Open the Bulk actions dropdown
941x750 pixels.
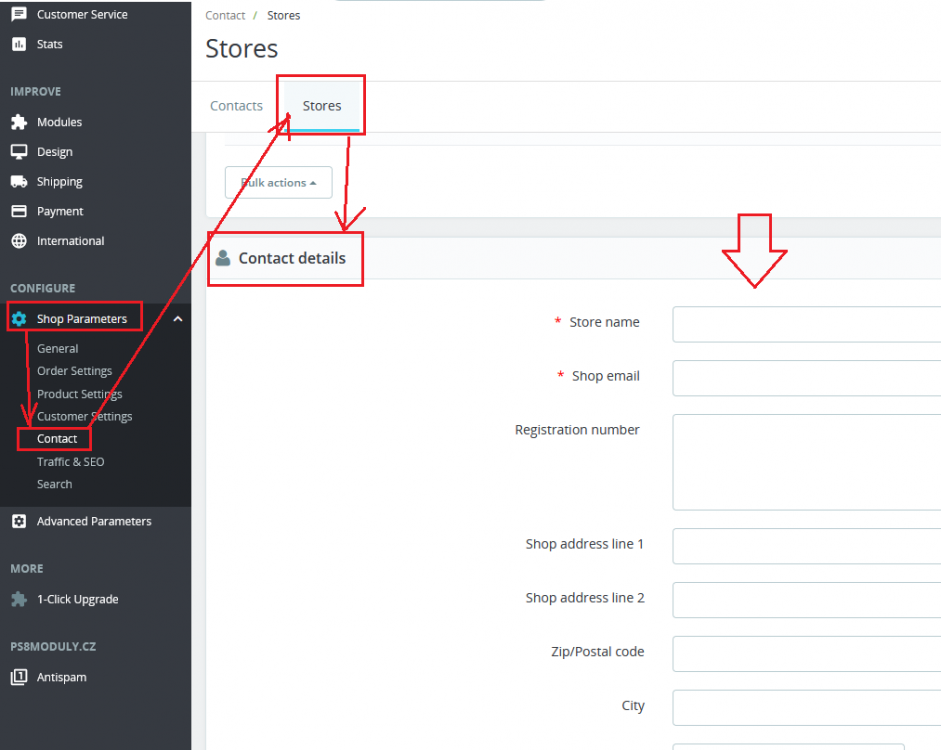[x=278, y=182]
